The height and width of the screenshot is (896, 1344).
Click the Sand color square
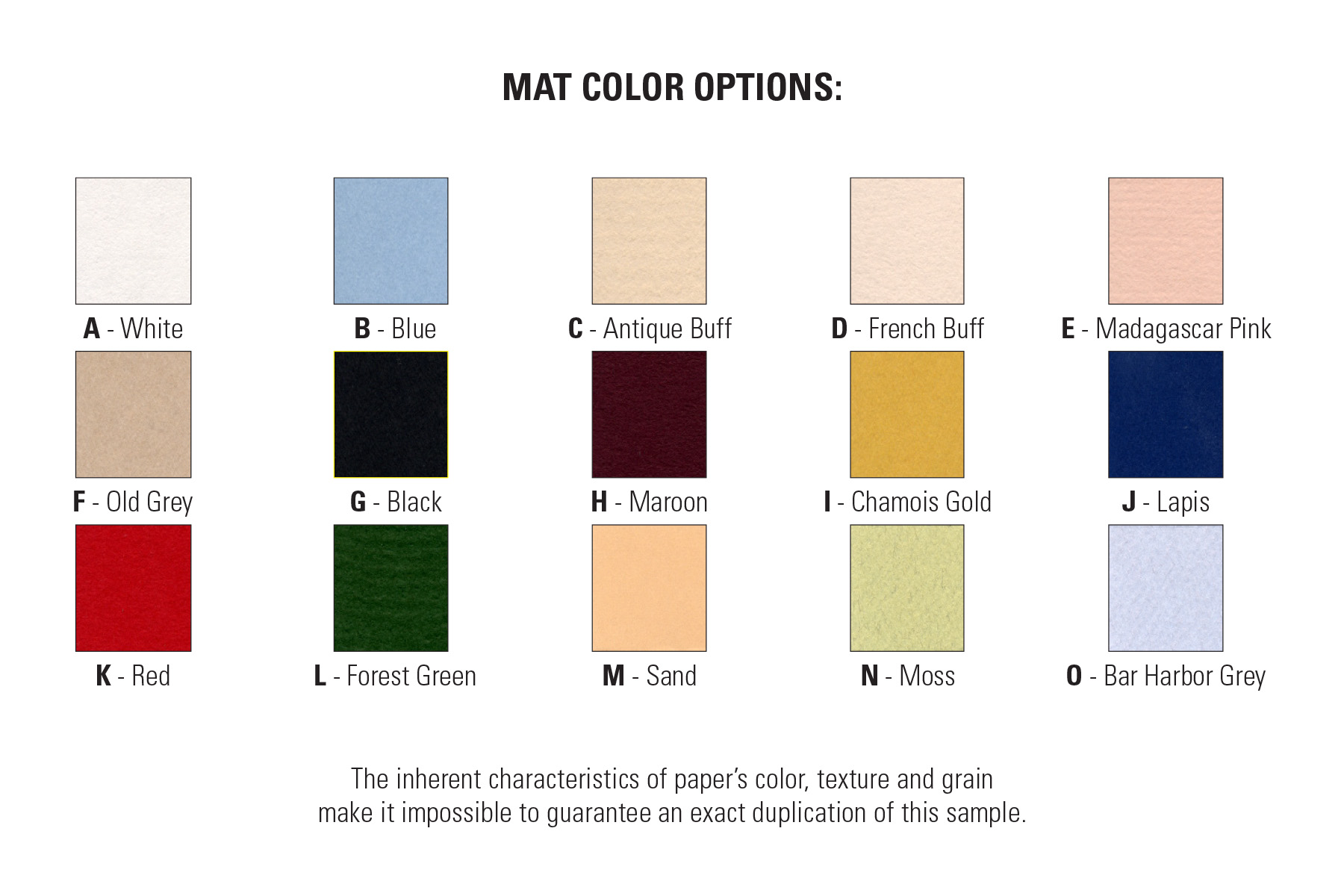649,588
